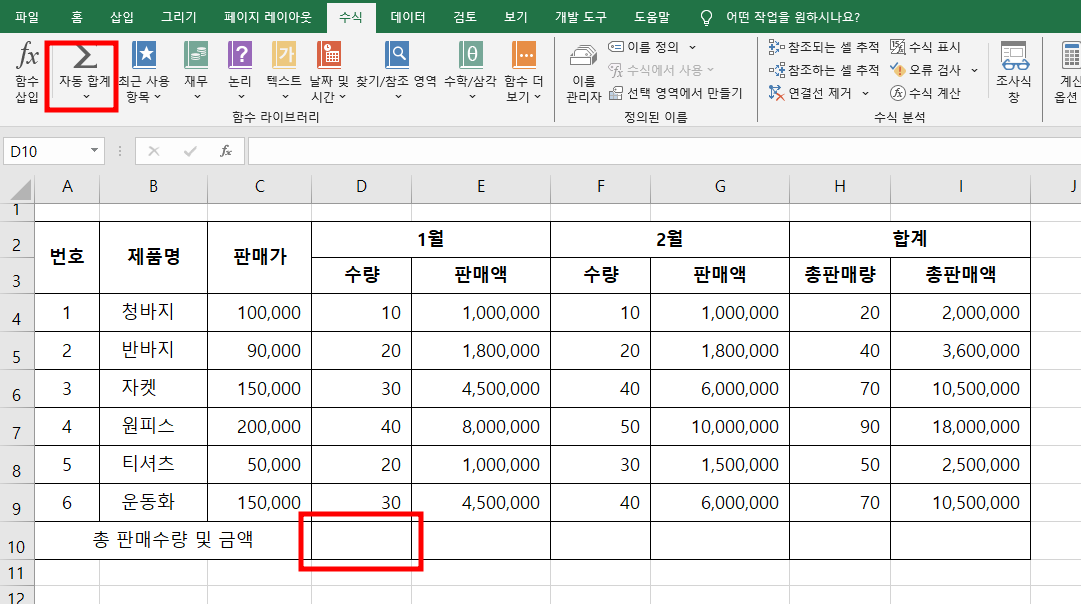1081x604 pixels.
Task: Click the confirm checkmark in formula bar
Action: 190,151
